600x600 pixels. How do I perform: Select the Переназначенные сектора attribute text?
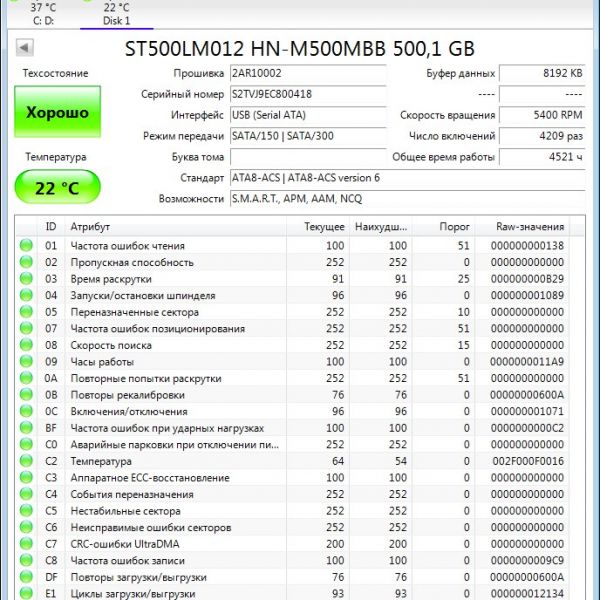135,312
